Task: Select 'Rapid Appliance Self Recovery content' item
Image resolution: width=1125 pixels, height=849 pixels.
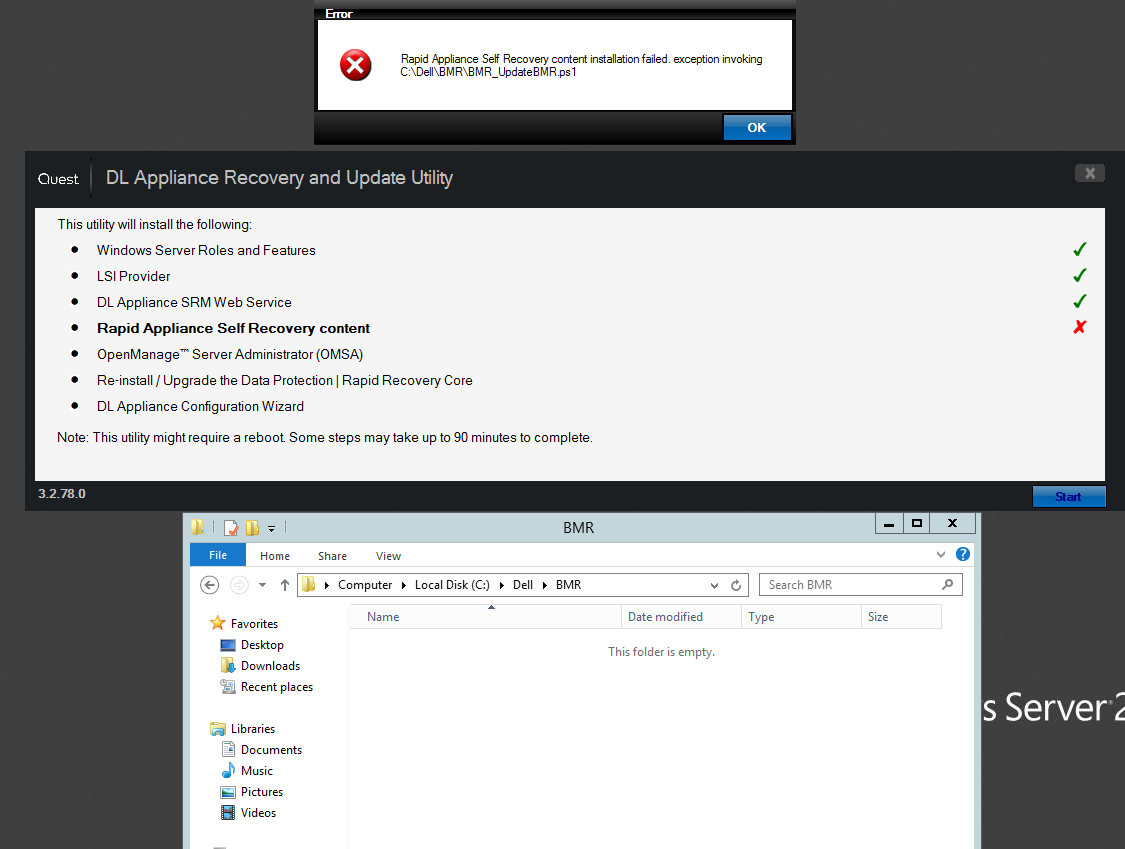Action: [x=233, y=328]
